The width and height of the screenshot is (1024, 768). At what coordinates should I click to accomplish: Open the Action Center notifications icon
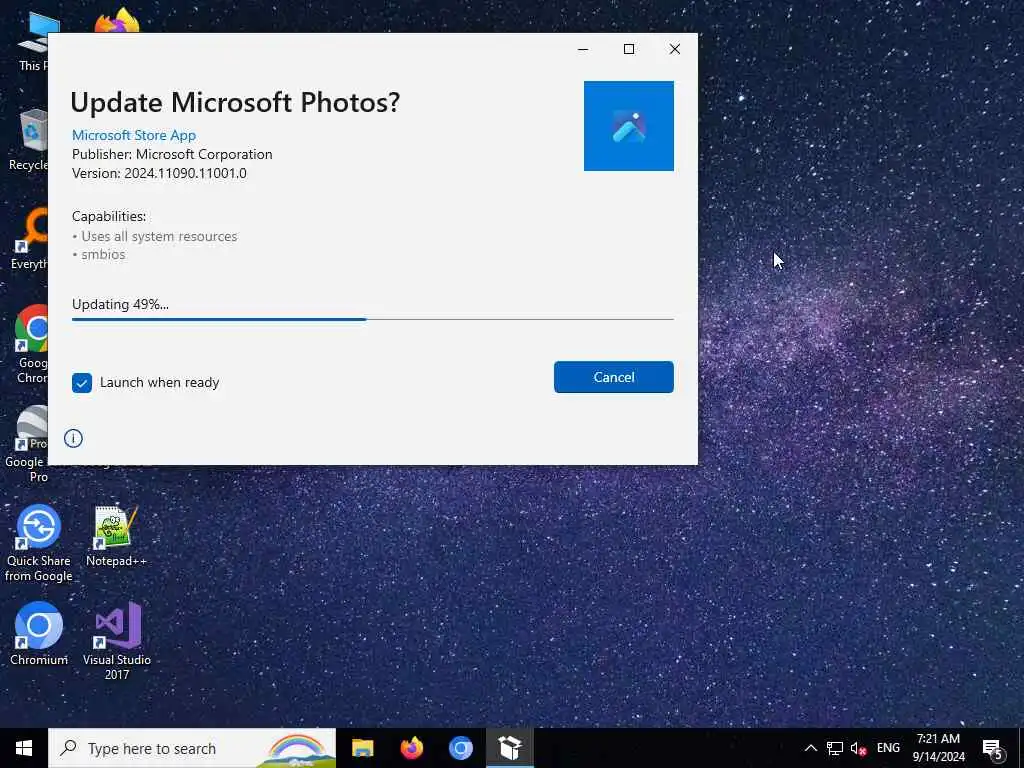[993, 749]
